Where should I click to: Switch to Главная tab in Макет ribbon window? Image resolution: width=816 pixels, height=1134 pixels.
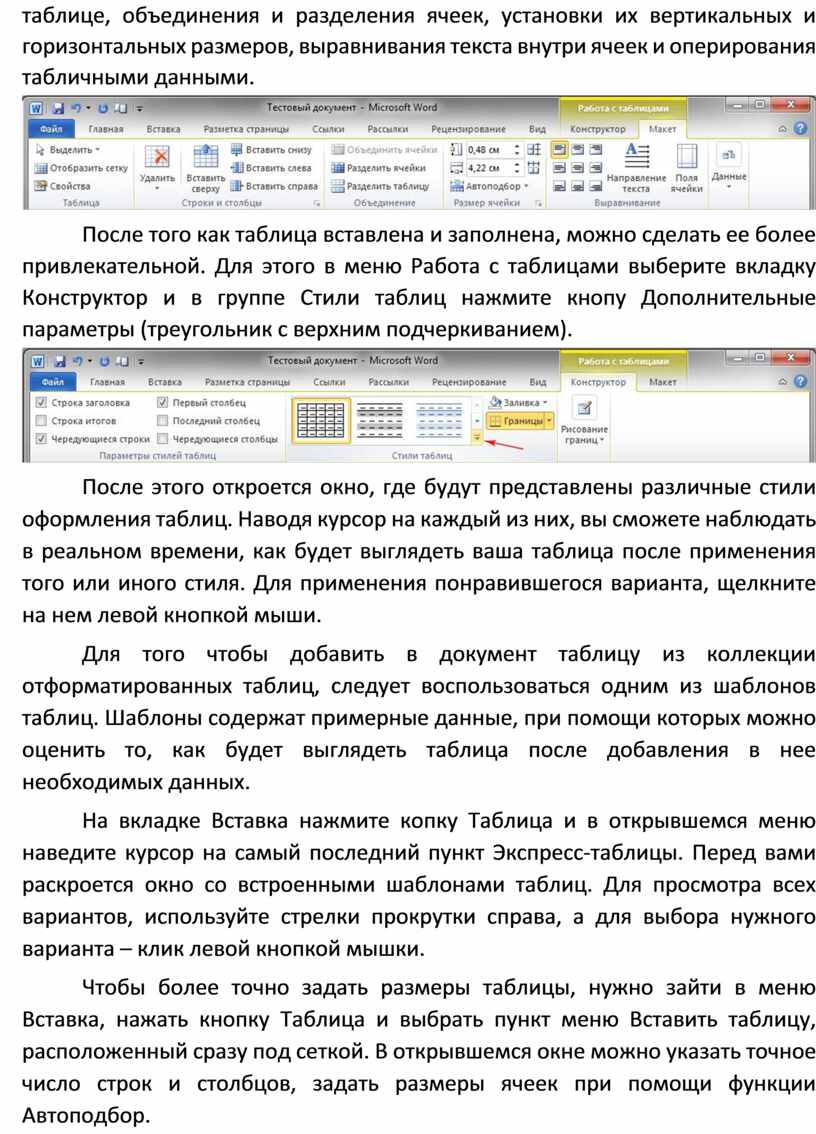click(x=106, y=129)
